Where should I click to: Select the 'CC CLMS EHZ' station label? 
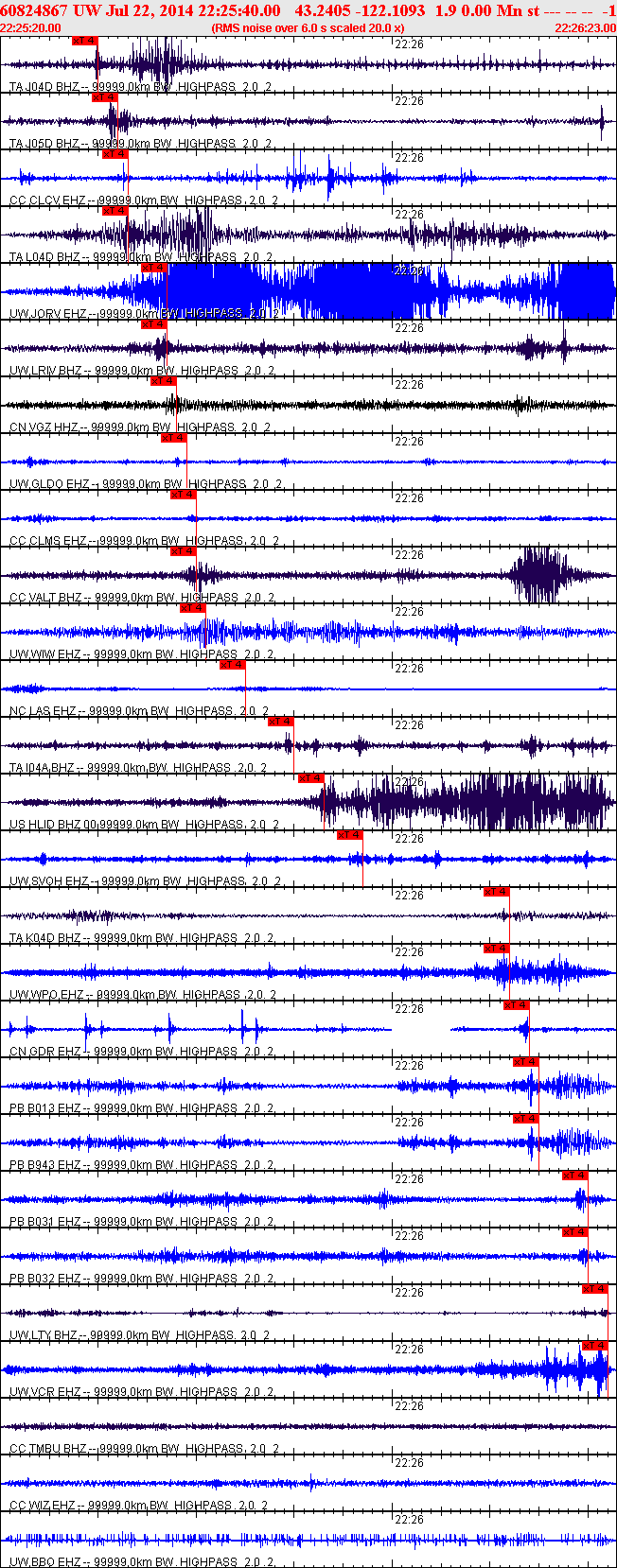point(49,541)
